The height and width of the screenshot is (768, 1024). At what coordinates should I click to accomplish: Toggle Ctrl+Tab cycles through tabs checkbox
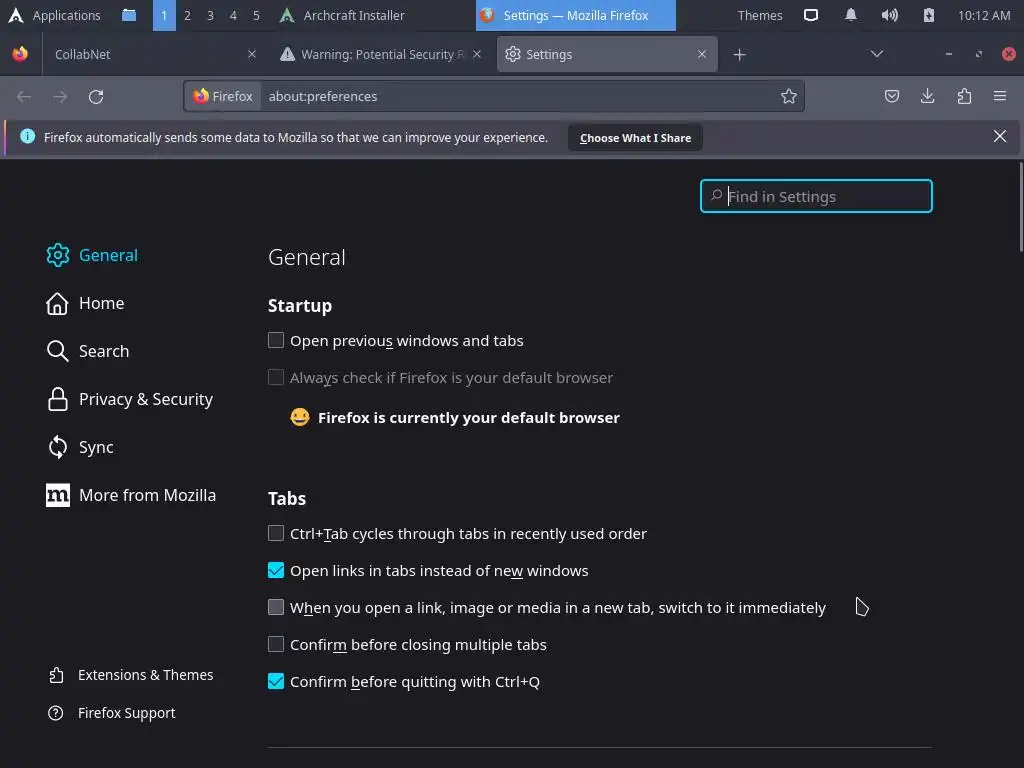pos(276,534)
